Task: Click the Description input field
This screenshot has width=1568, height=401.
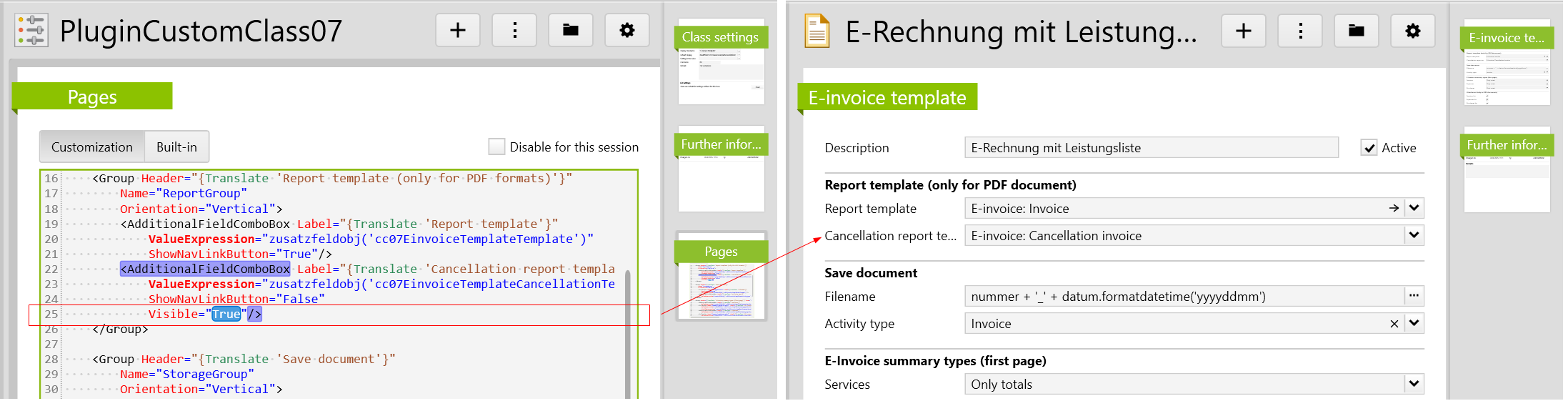Action: click(1150, 148)
